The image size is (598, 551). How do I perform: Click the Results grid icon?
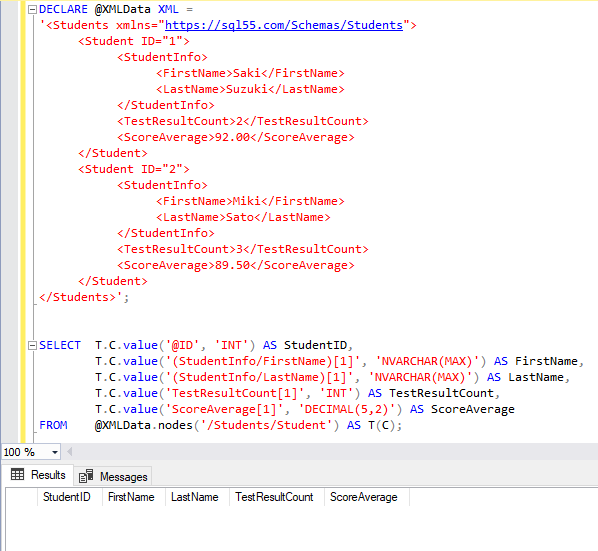pos(18,474)
